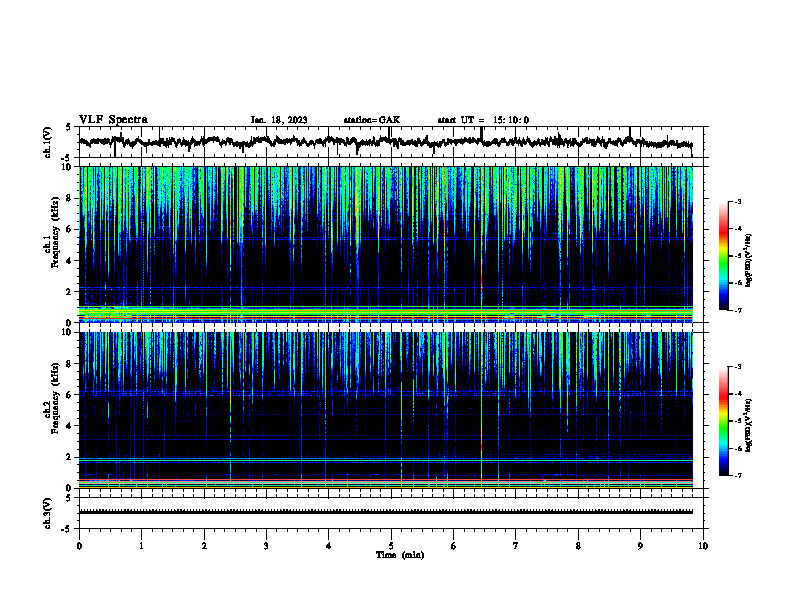This screenshot has height=612, width=792.
Task: Click the "8" kHz tick on ch.2 frequency axis
Action: tap(71, 364)
